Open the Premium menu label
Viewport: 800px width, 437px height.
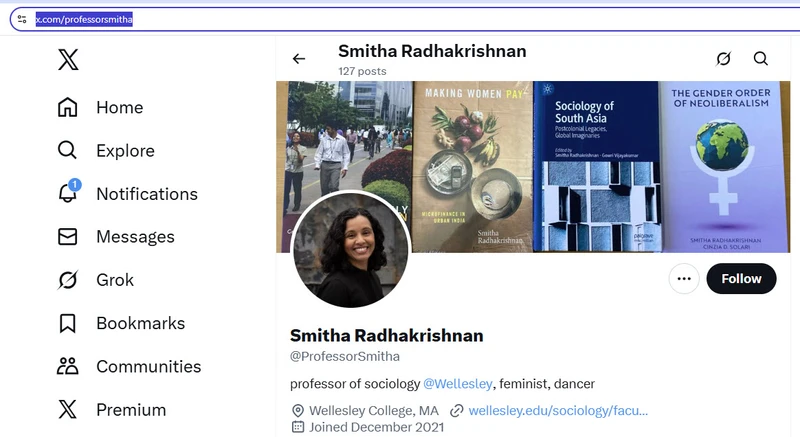(131, 410)
